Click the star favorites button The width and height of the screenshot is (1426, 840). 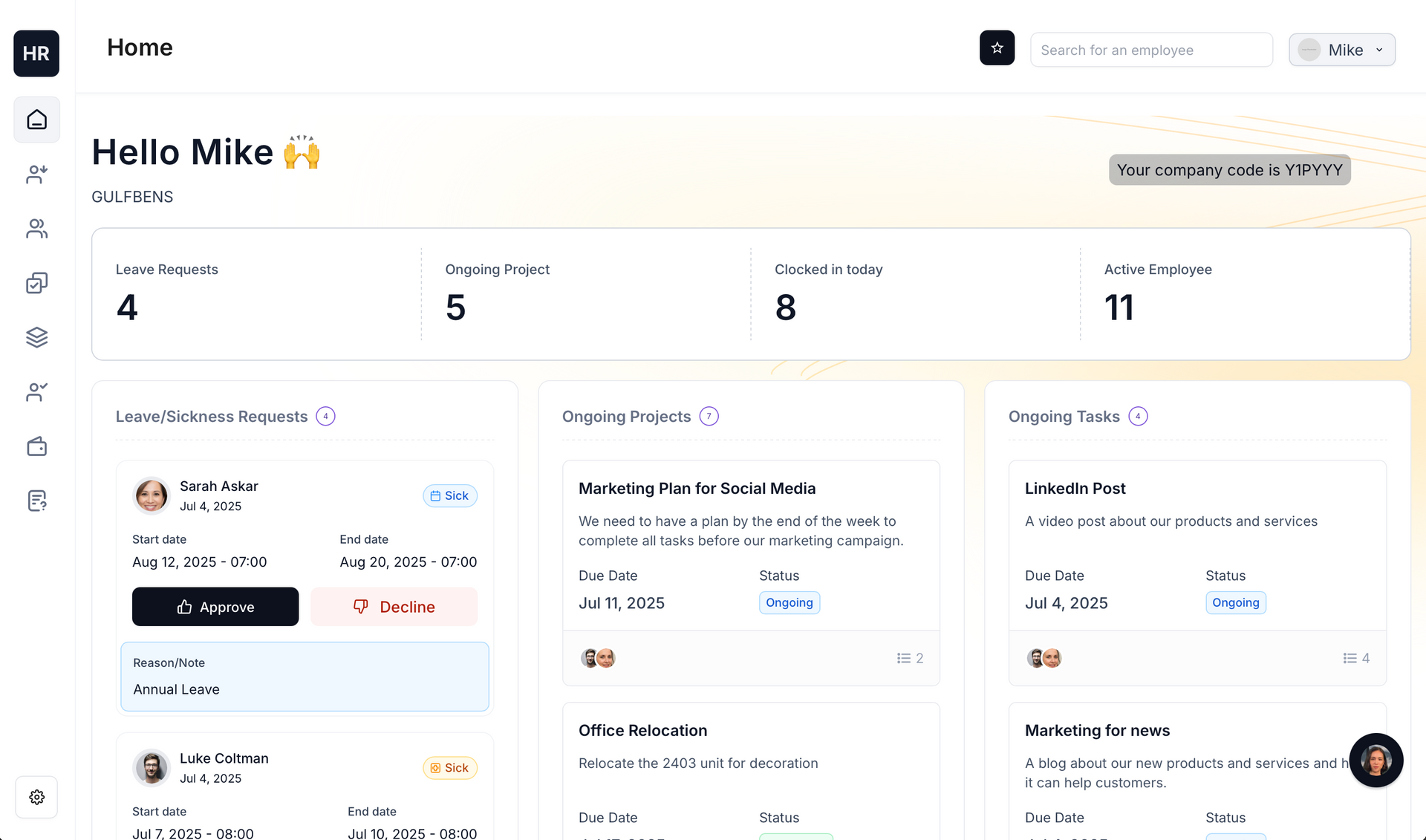[997, 48]
